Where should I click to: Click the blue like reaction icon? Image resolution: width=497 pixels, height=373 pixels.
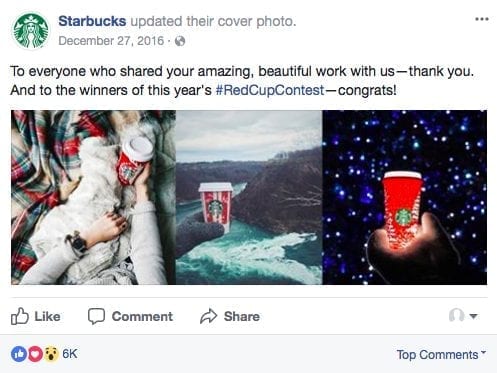[x=19, y=354]
